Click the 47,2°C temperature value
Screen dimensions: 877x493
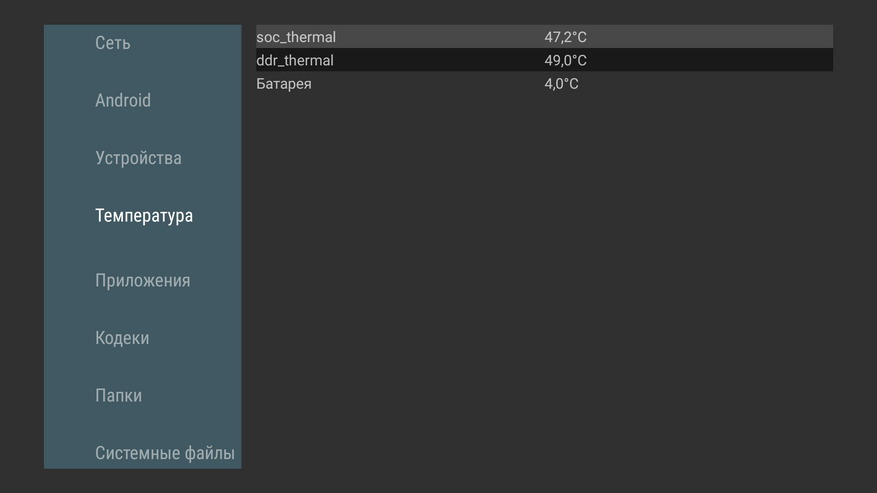coord(565,37)
